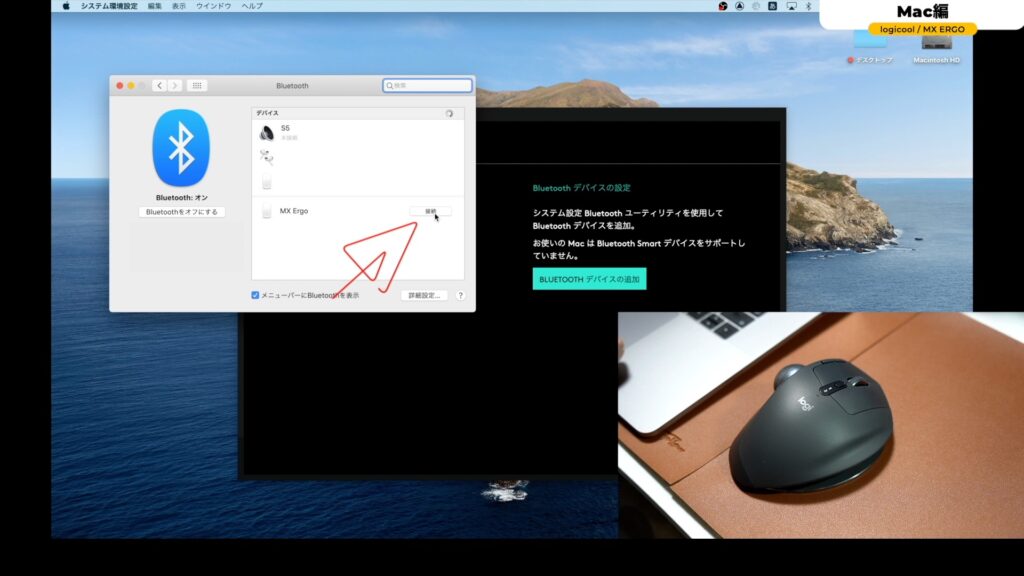Click the Bluetooth icon in the menu bar
Image resolution: width=1024 pixels, height=576 pixels.
pyautogui.click(x=808, y=6)
